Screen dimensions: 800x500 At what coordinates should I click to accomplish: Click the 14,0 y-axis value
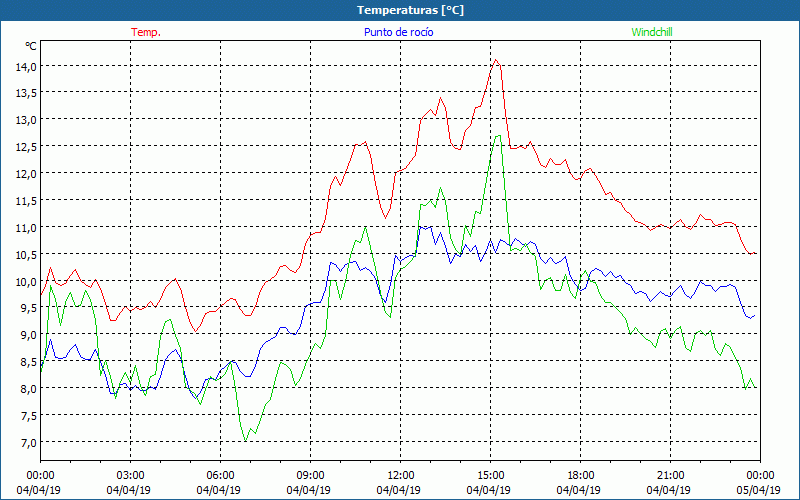point(26,66)
